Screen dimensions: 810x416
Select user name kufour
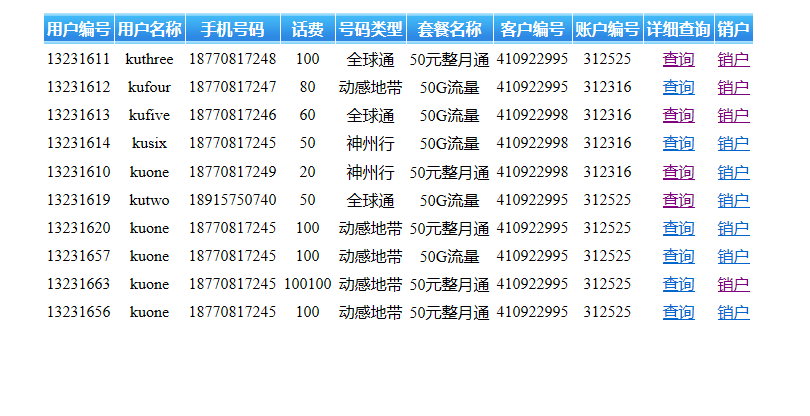pyautogui.click(x=149, y=87)
